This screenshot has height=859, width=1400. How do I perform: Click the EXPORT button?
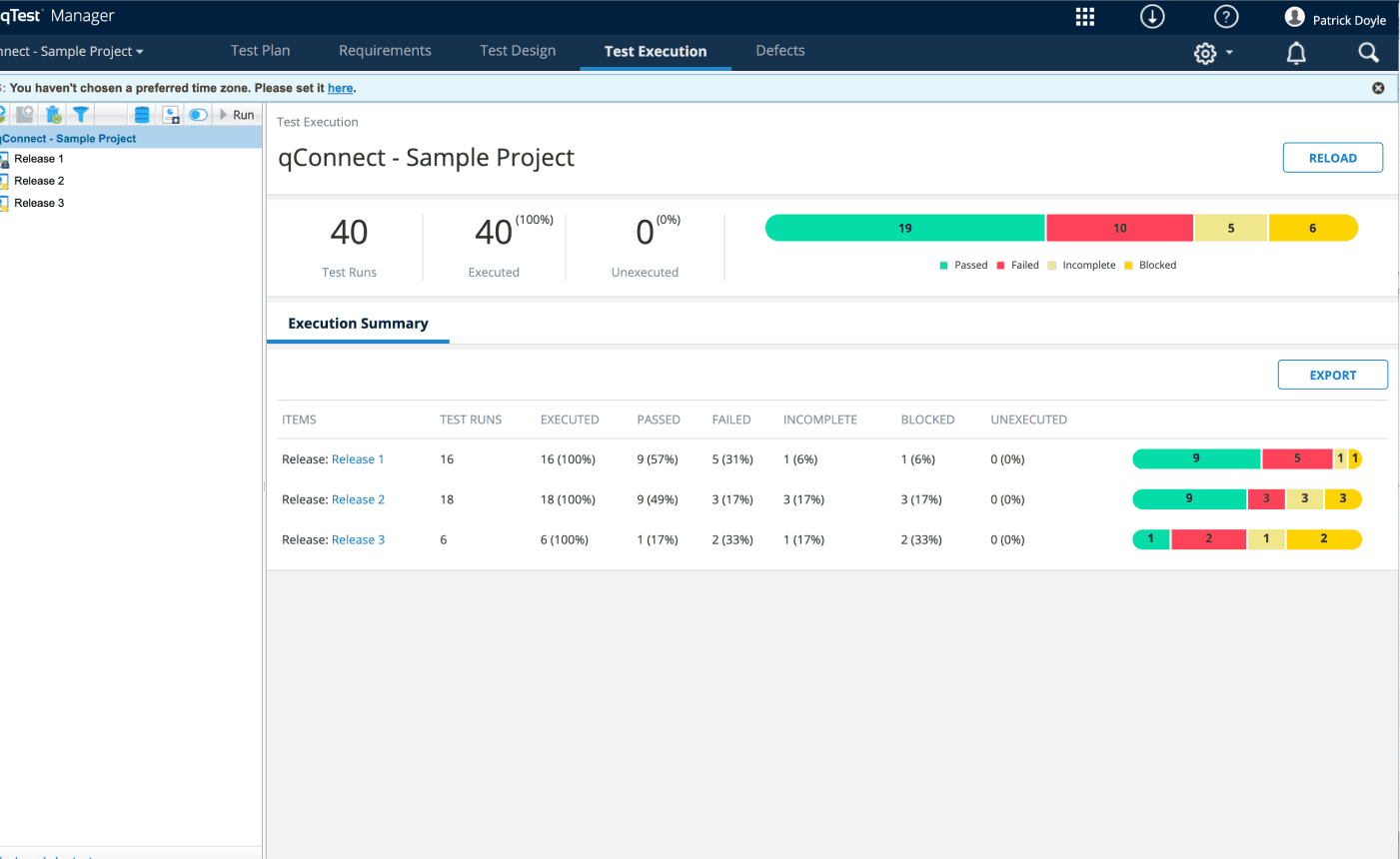tap(1333, 375)
